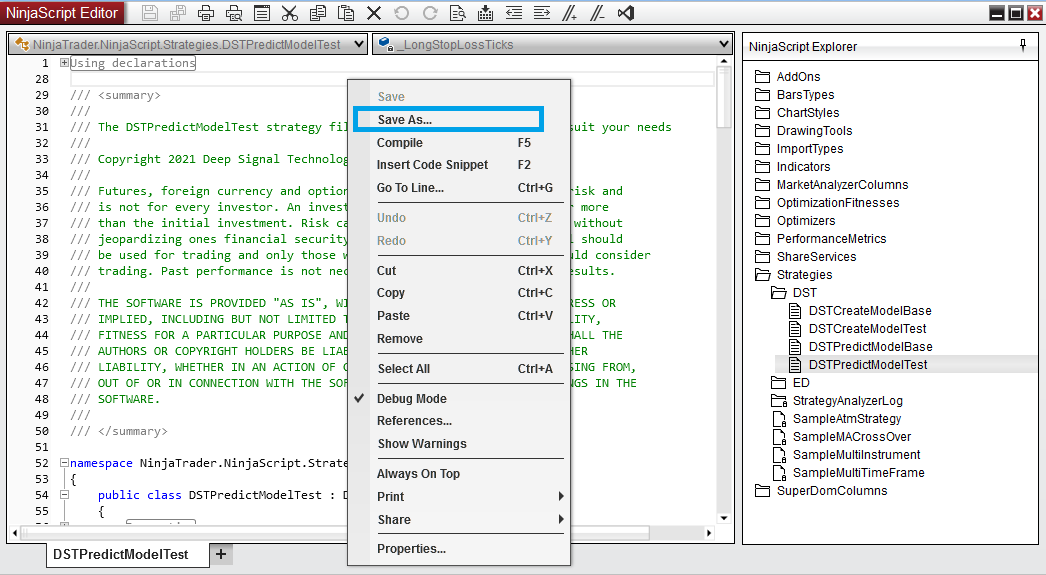Choose Insert Code Snippet
Image resolution: width=1046 pixels, height=575 pixels.
coord(432,165)
